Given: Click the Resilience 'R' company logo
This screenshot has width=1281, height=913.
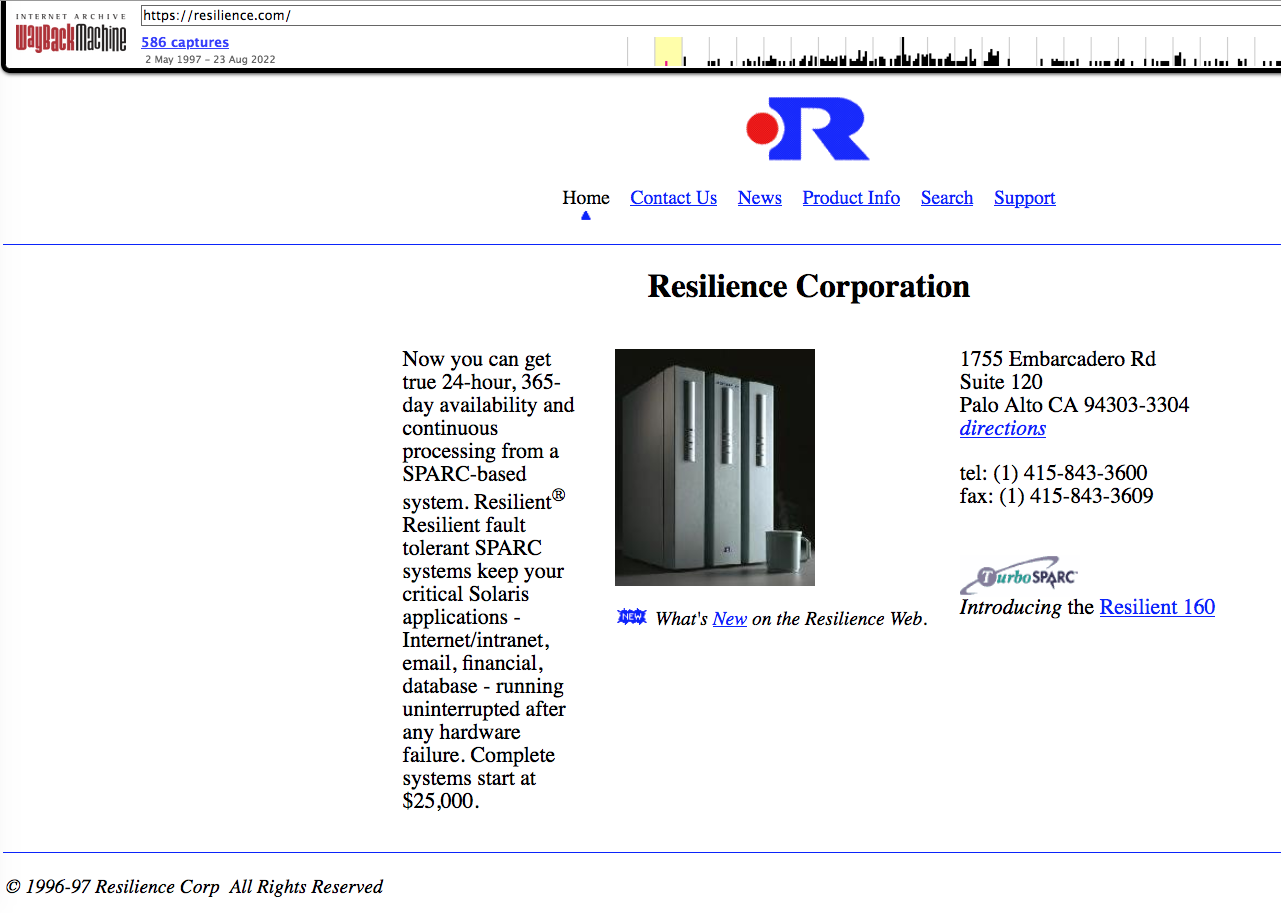Looking at the screenshot, I should point(808,129).
